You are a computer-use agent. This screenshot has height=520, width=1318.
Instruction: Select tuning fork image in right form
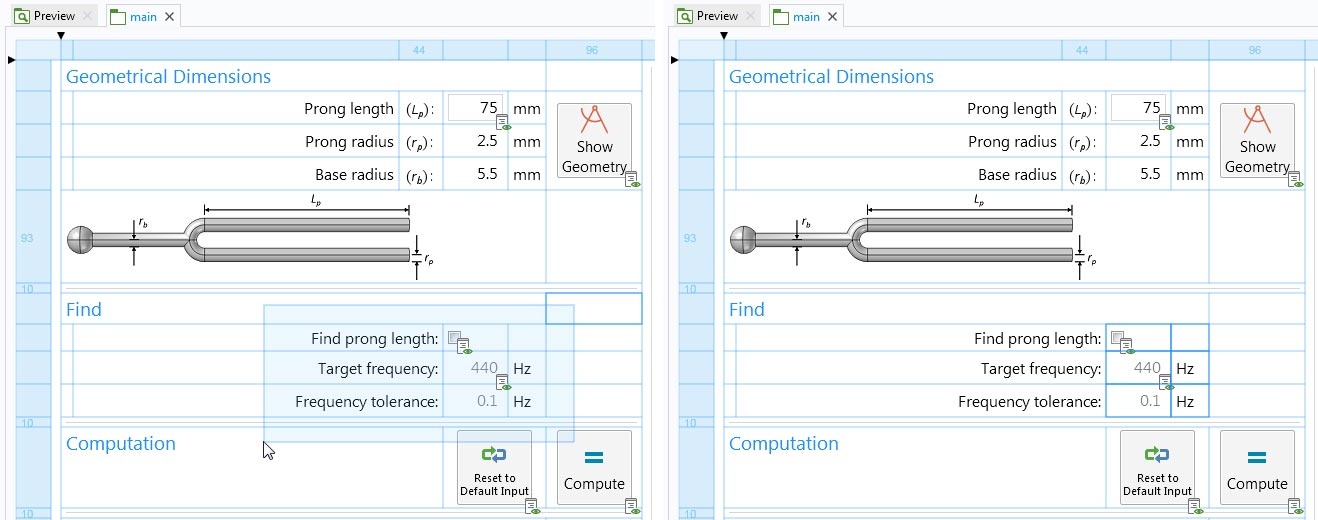913,240
